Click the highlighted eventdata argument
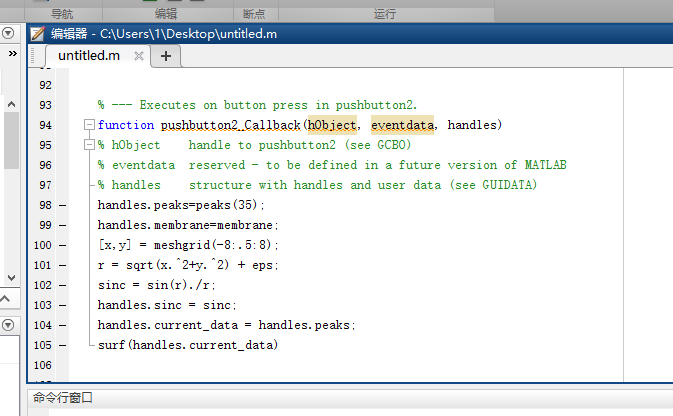The height and width of the screenshot is (416, 673). pos(403,125)
